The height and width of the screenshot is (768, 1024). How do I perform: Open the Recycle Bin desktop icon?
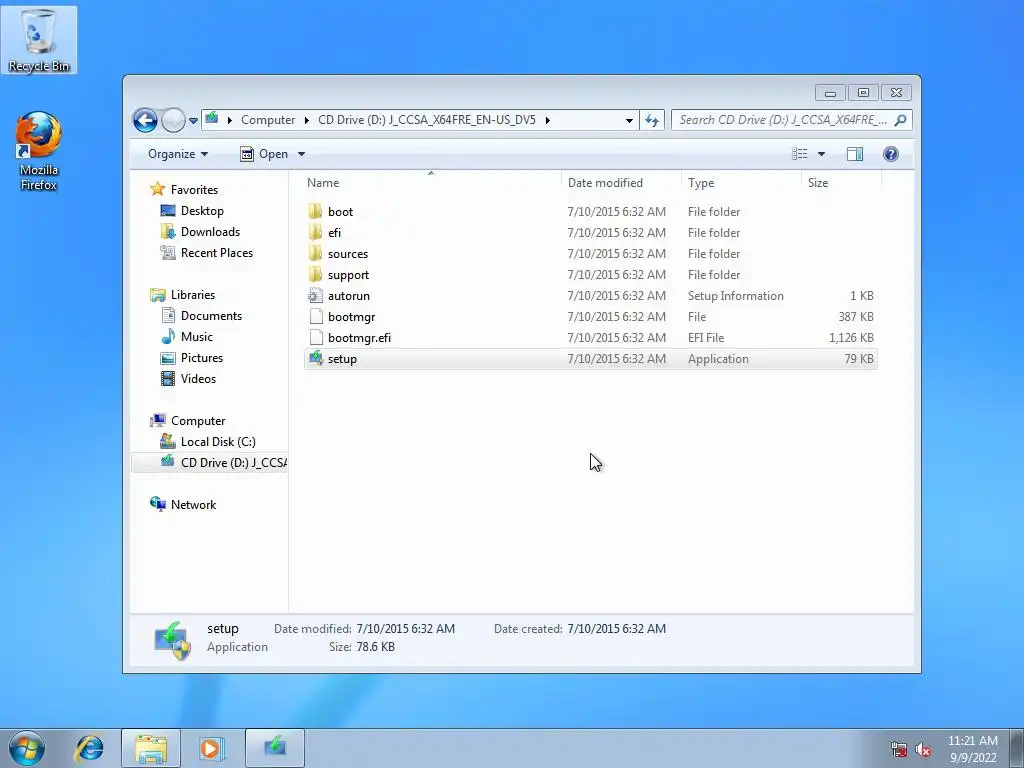[39, 39]
